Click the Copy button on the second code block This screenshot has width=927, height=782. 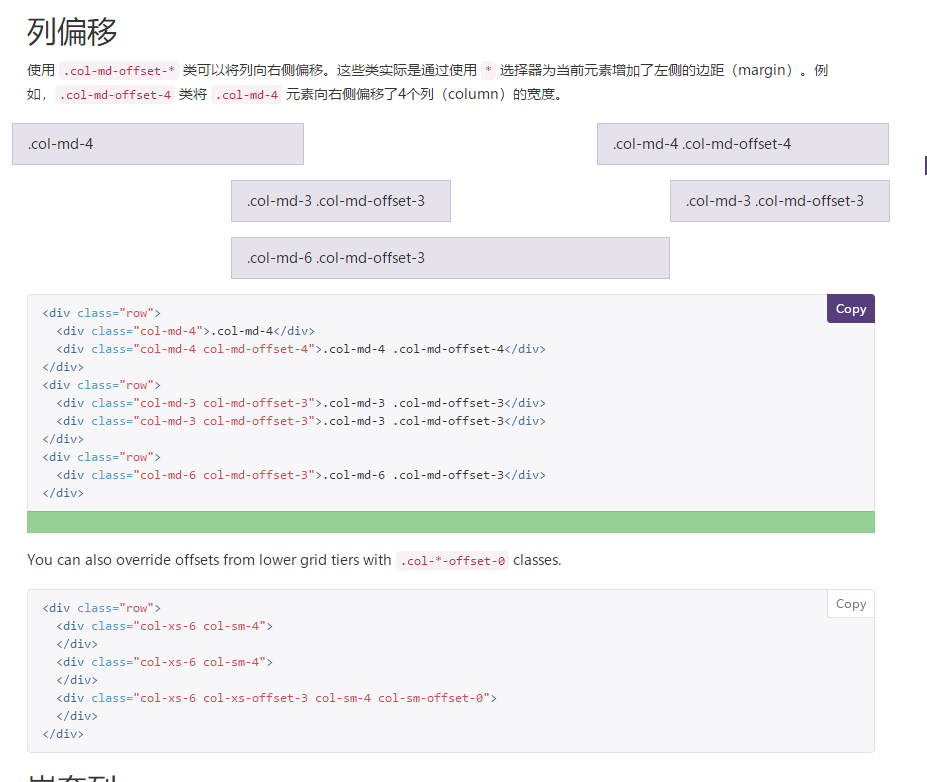[x=849, y=603]
